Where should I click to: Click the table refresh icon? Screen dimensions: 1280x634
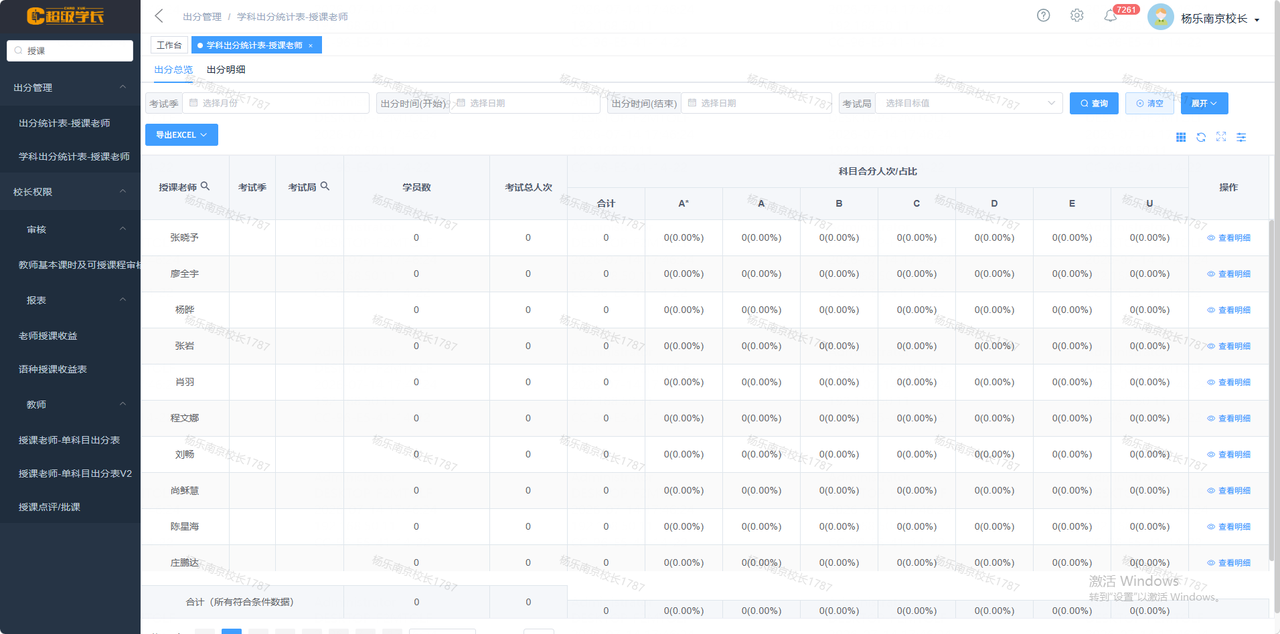pyautogui.click(x=1201, y=137)
